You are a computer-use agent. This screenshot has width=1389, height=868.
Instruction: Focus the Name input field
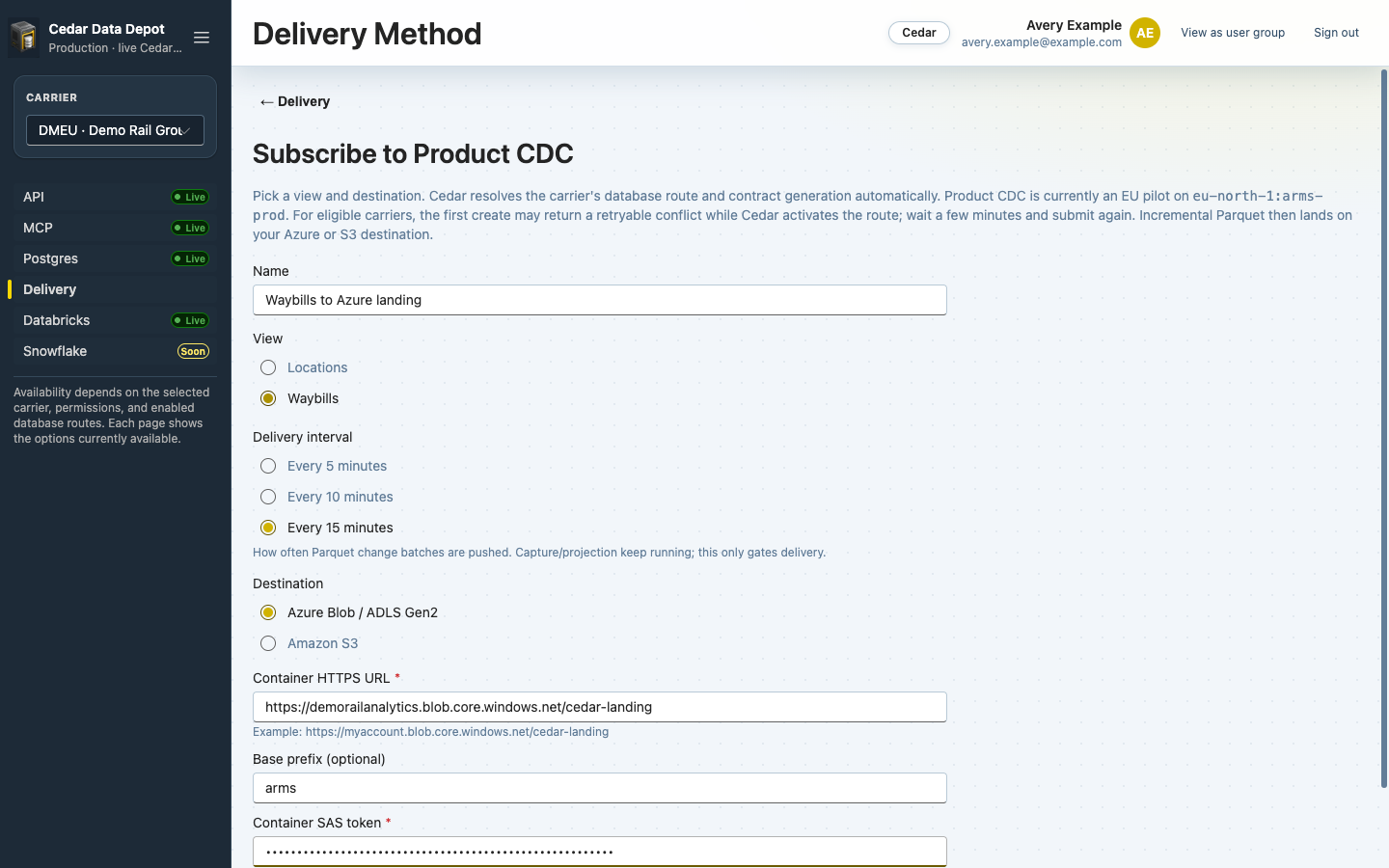point(600,300)
